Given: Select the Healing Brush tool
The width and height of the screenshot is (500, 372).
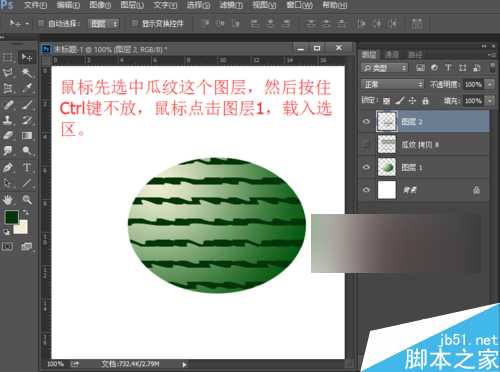Looking at the screenshot, I should 8,105.
